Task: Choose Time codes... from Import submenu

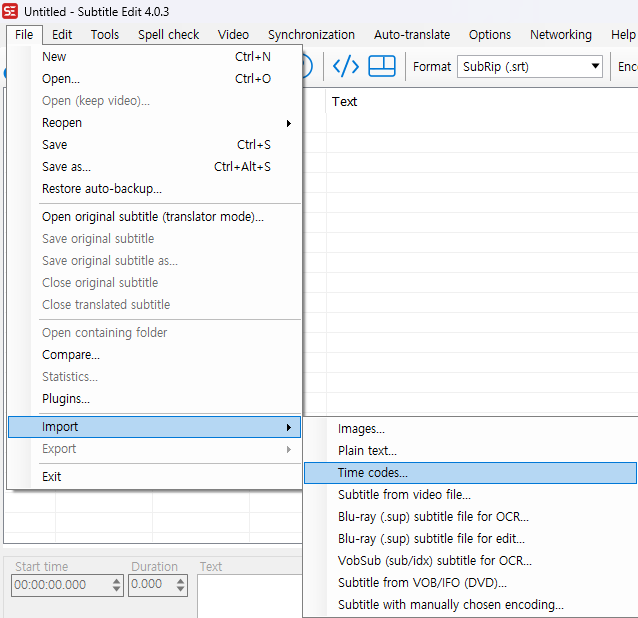Action: [x=372, y=473]
